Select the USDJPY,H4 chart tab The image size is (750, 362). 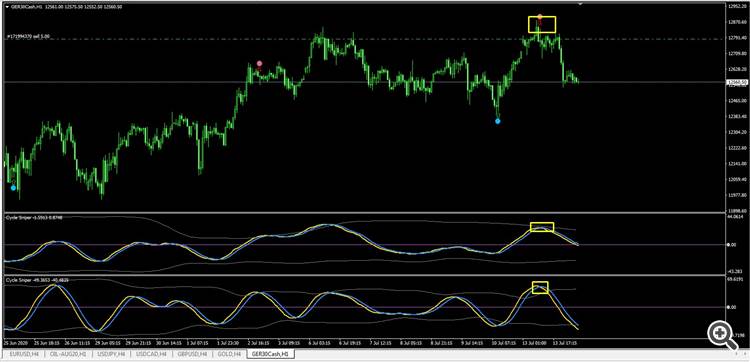(x=111, y=354)
